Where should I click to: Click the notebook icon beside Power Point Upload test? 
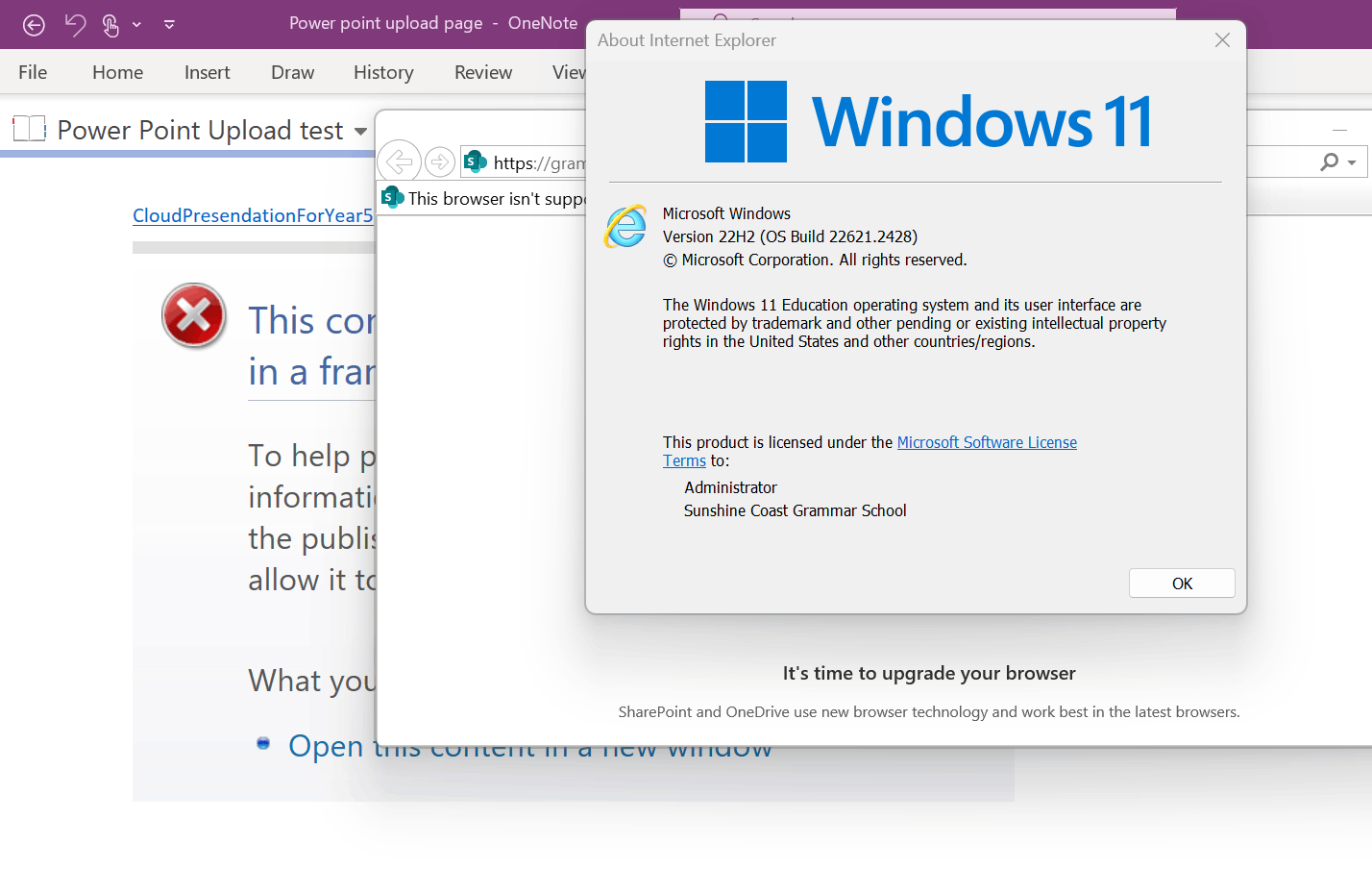(x=29, y=129)
